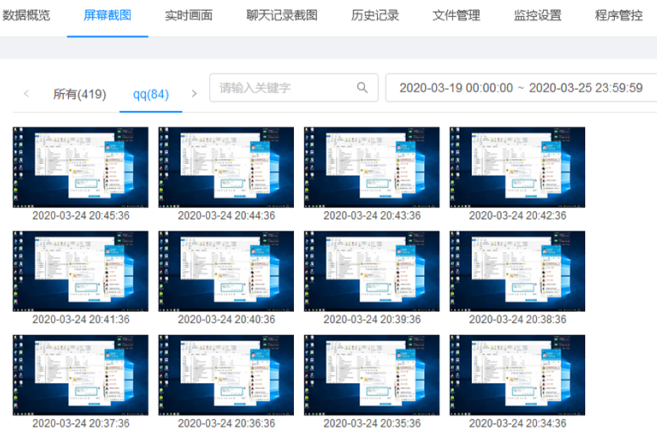
Task: Open screenshot taken at 20:36:36
Action: click(226, 375)
